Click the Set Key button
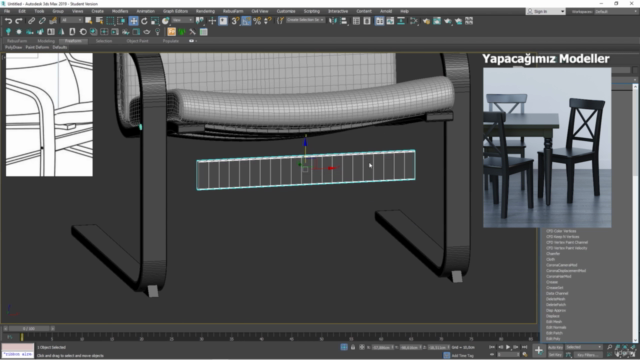 555,355
